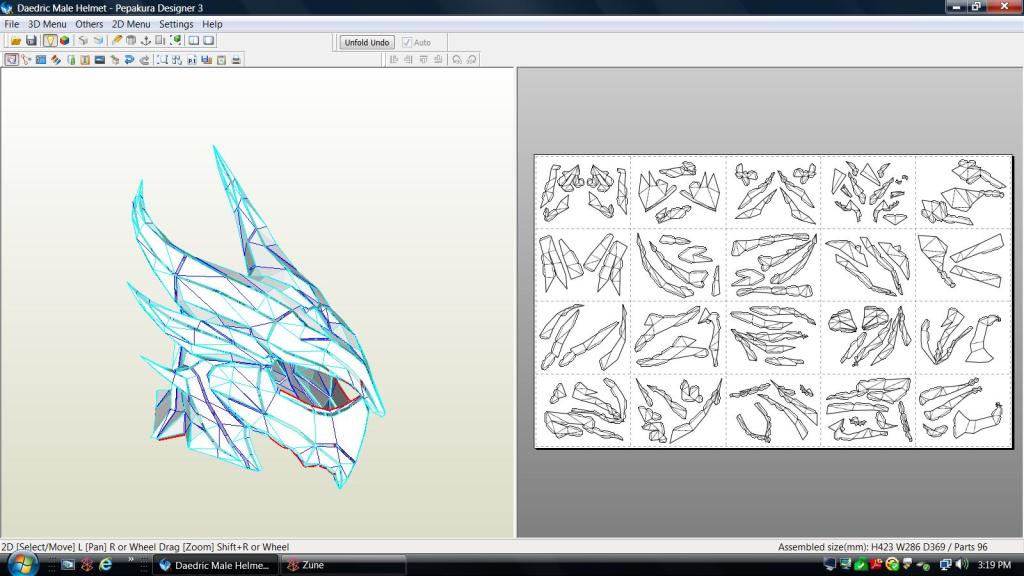Click the gray curved arrow icon
Viewport: 1024px width, 576px height.
pyautogui.click(x=144, y=59)
